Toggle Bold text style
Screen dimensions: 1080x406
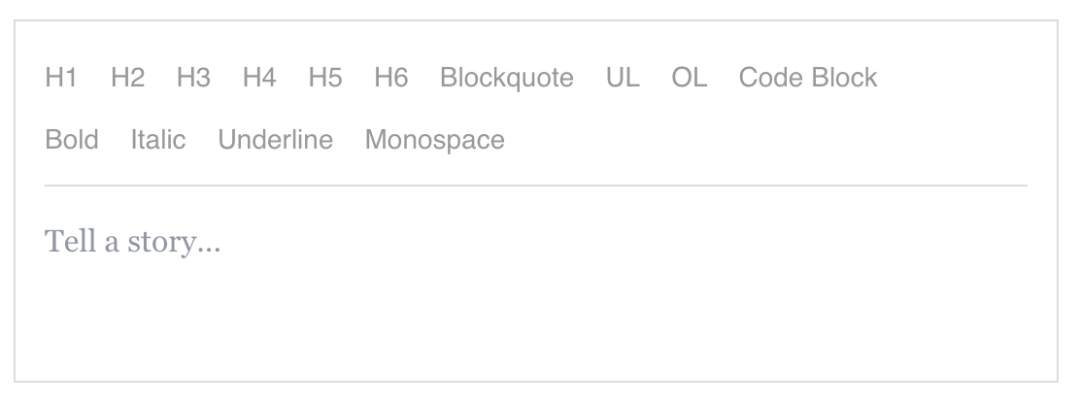(x=72, y=140)
